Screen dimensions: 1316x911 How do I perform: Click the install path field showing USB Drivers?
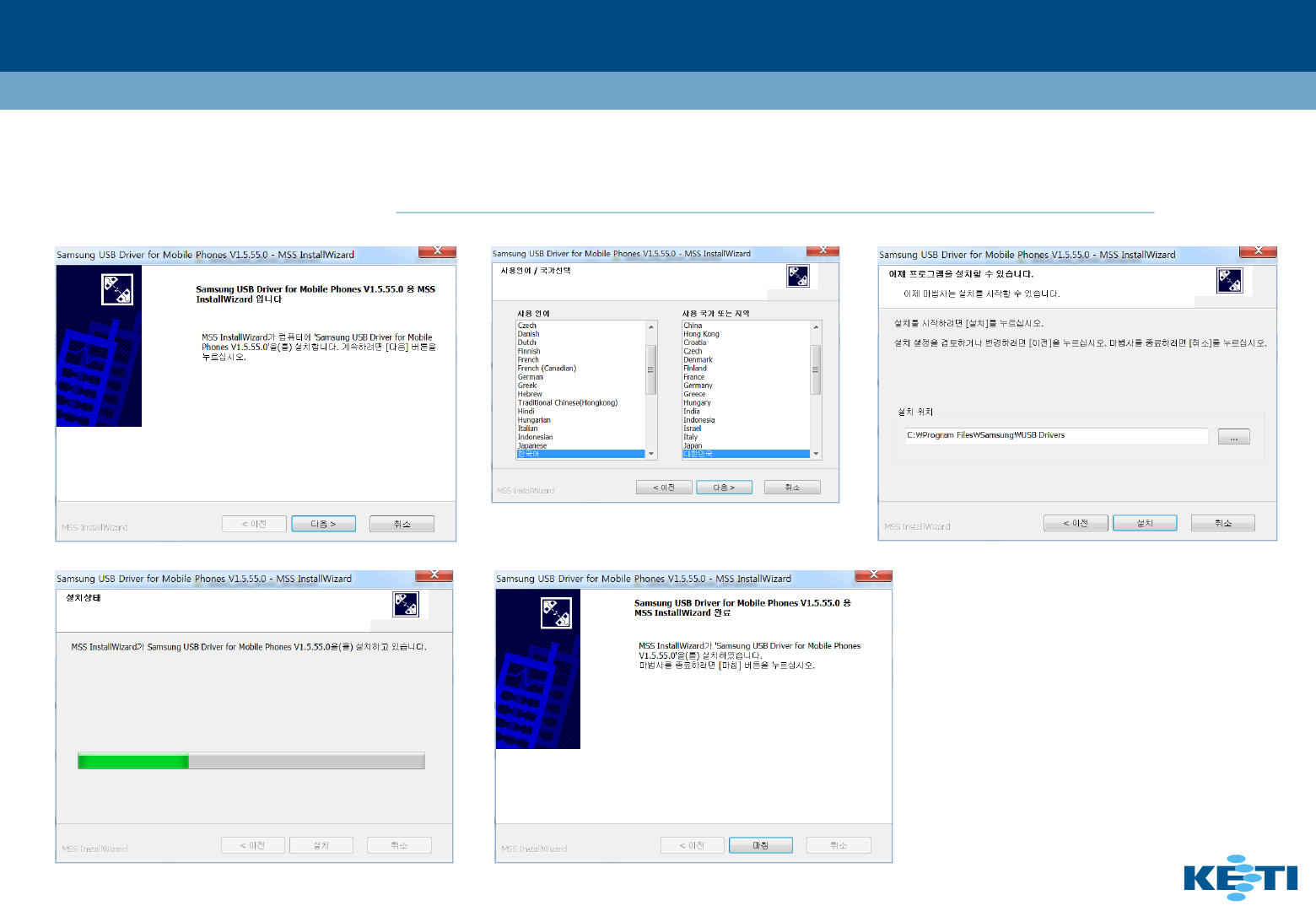[x=1056, y=435]
